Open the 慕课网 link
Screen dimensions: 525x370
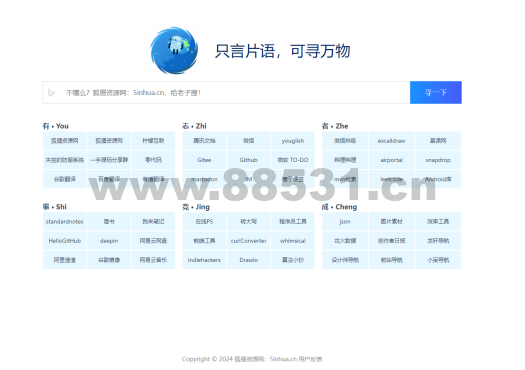click(x=438, y=141)
